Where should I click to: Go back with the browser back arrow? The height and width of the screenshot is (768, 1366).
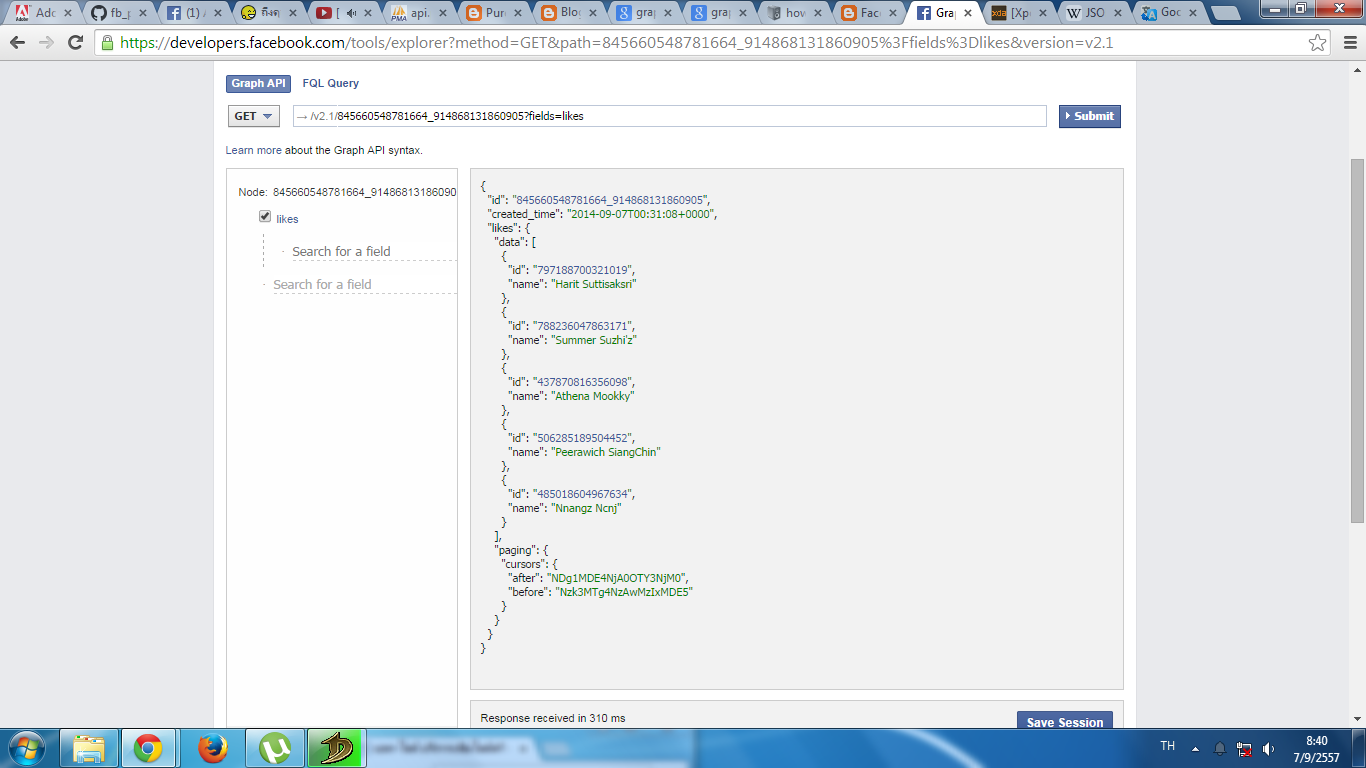point(17,43)
